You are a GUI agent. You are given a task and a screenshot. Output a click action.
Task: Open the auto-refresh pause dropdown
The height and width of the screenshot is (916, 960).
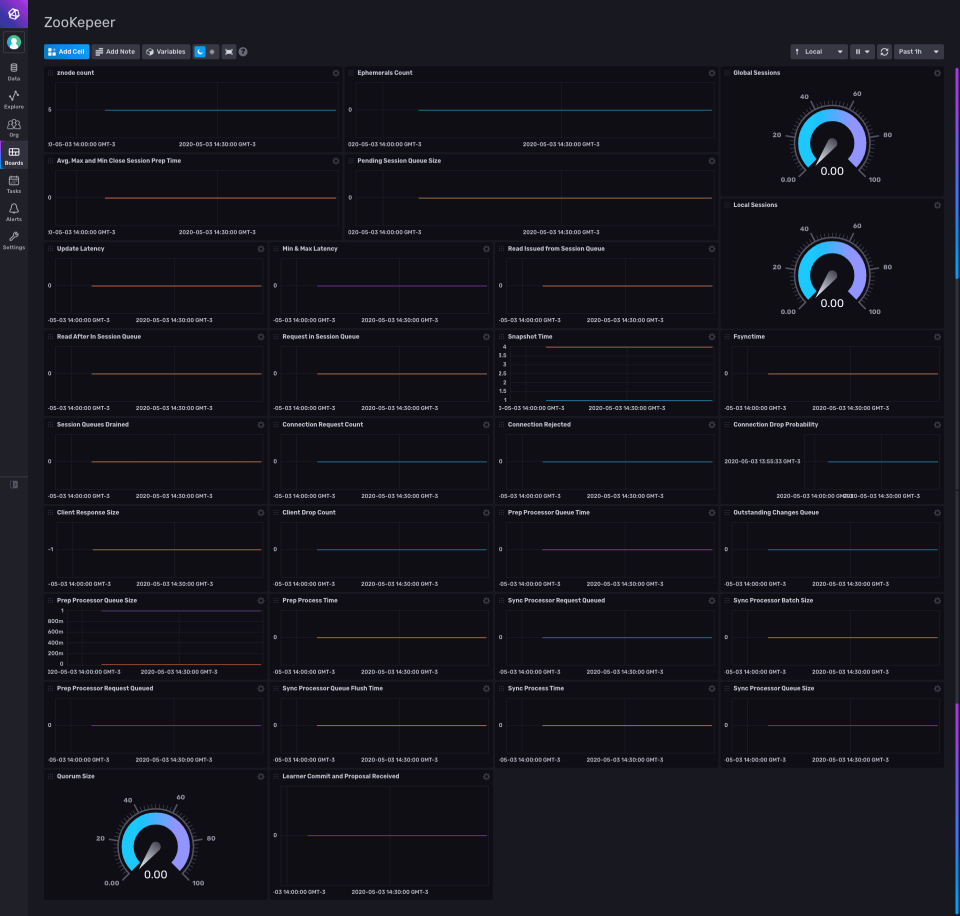click(861, 51)
